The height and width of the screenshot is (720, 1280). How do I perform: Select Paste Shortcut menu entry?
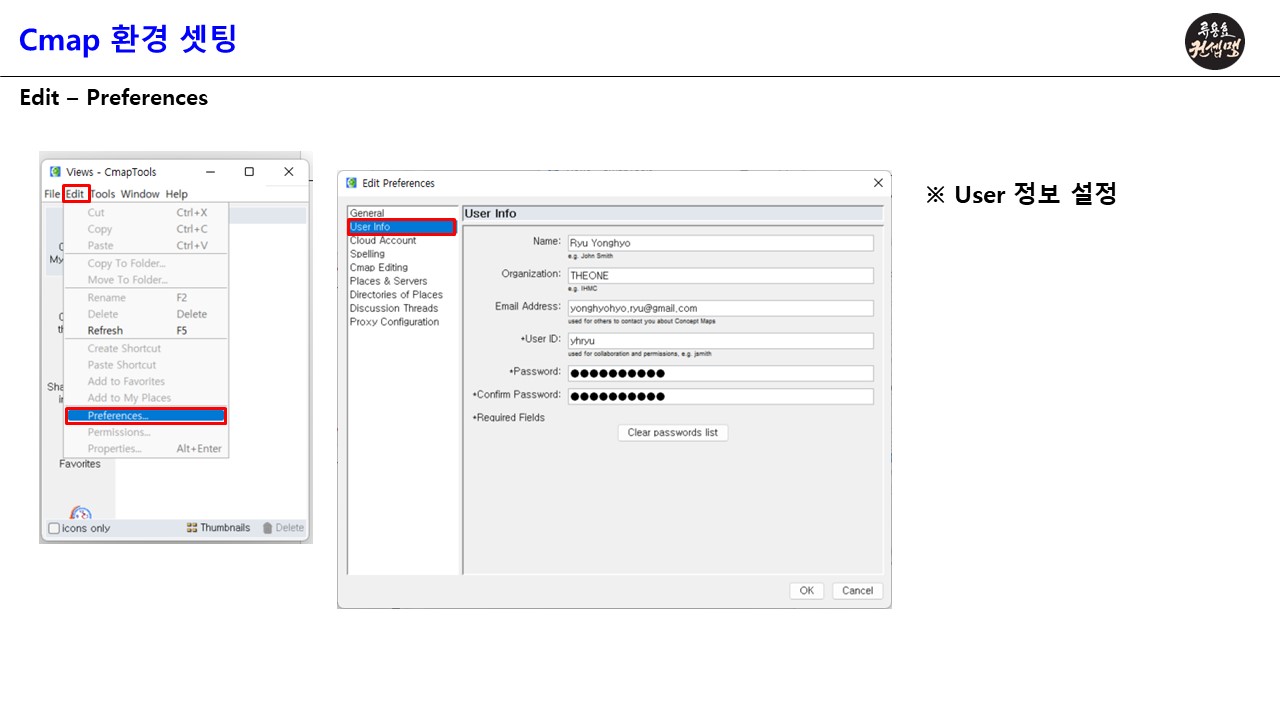(x=146, y=365)
